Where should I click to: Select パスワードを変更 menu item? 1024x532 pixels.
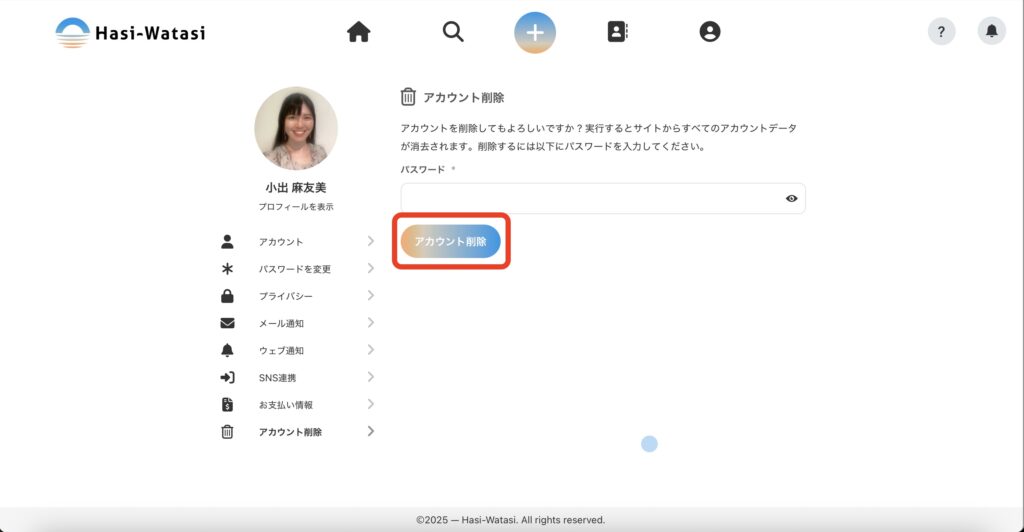coord(295,269)
